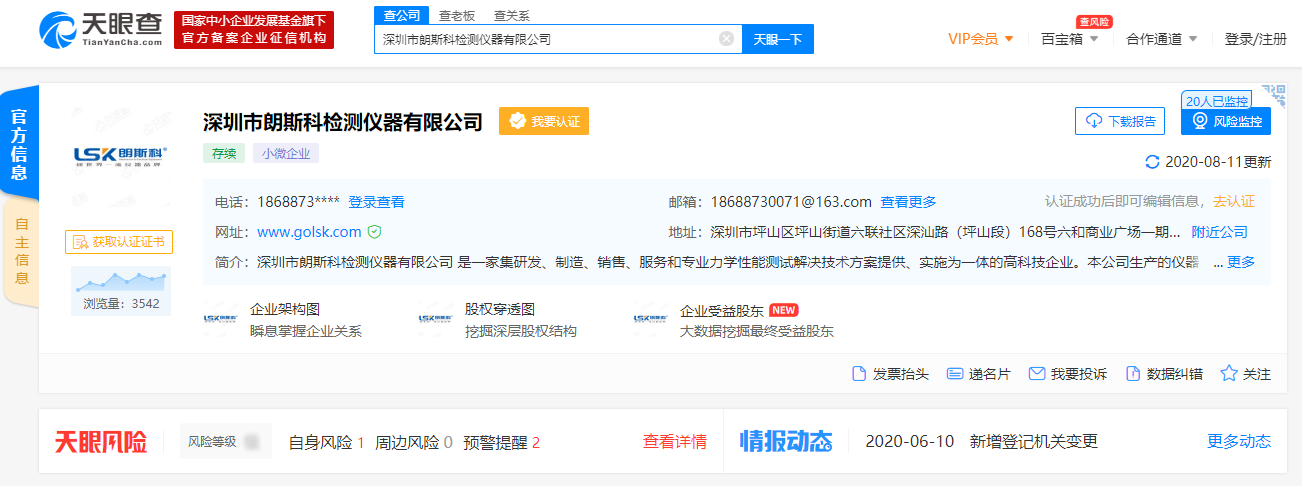Click the LSK company logo thumbnail
Image resolution: width=1302 pixels, height=486 pixels.
(x=120, y=155)
